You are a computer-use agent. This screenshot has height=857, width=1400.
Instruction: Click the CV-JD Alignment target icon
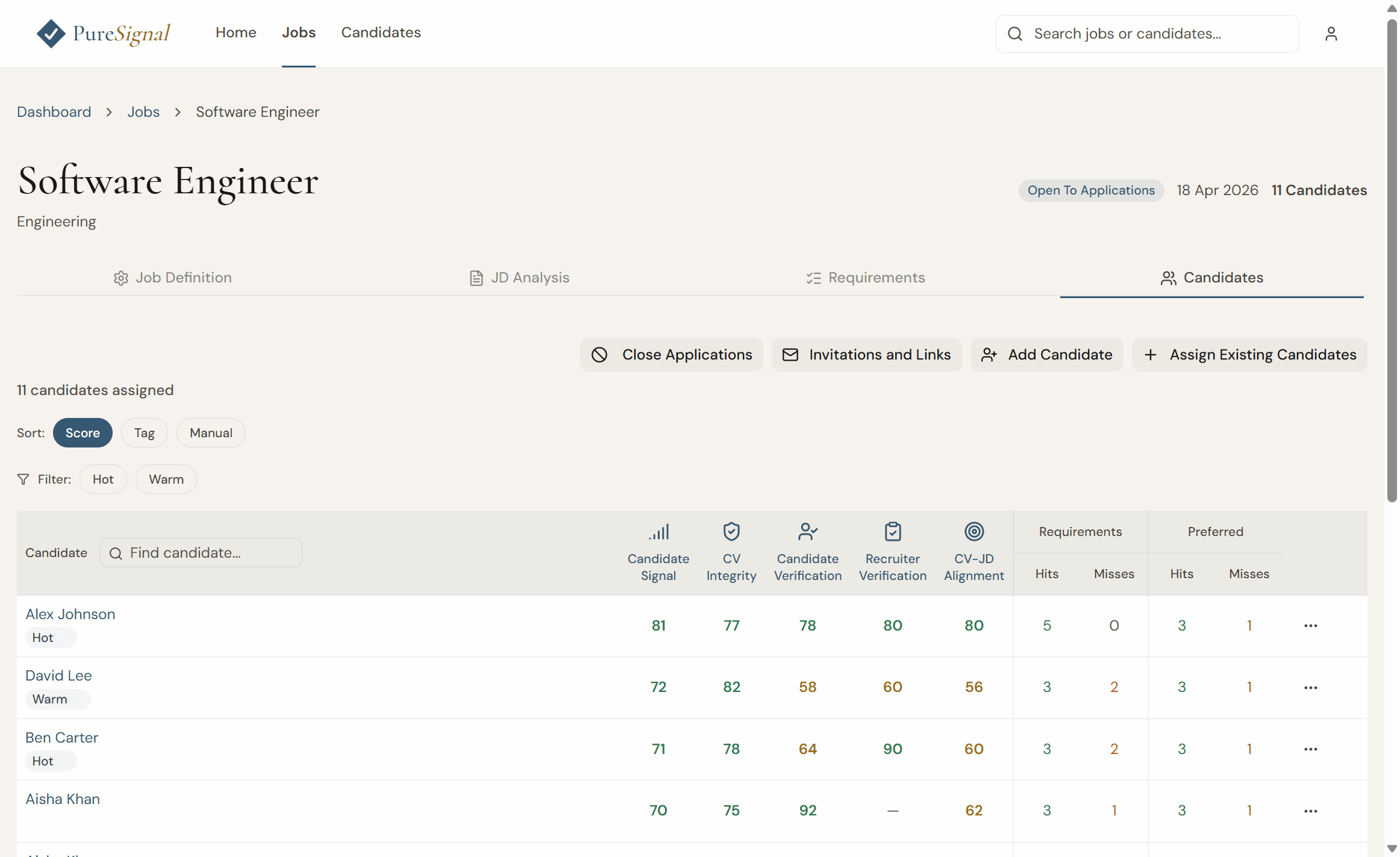[x=974, y=532]
